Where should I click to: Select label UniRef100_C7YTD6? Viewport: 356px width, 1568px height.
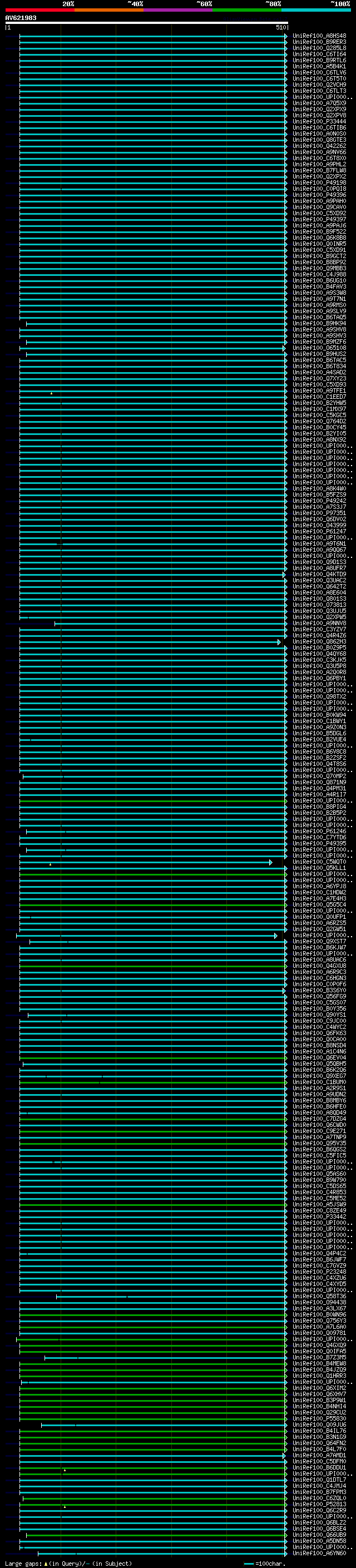319,838
